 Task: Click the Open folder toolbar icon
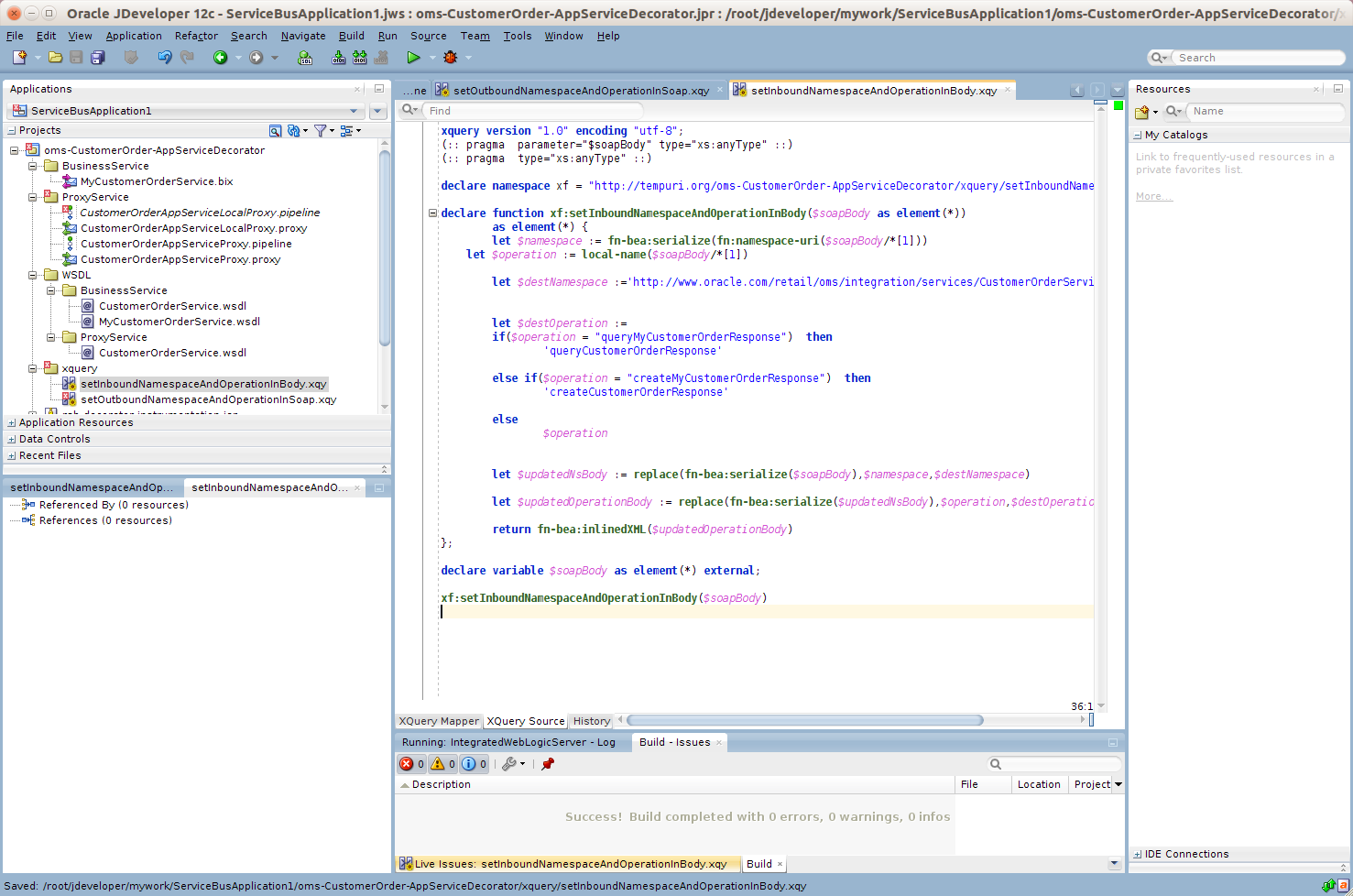(x=56, y=58)
